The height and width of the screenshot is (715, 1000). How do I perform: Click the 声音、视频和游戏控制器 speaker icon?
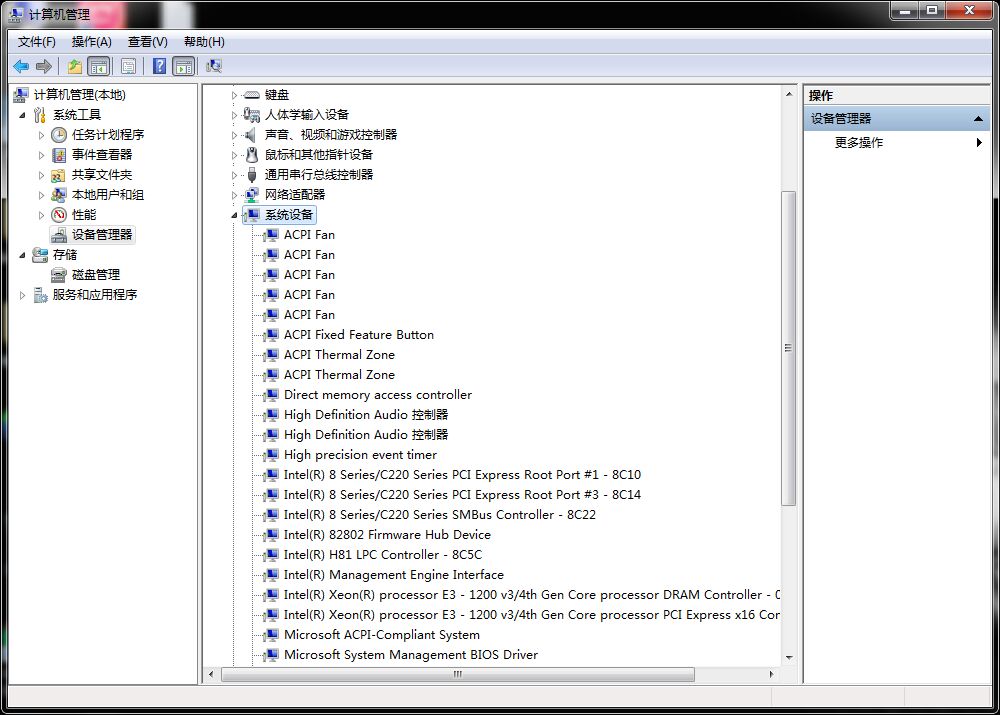(x=251, y=135)
